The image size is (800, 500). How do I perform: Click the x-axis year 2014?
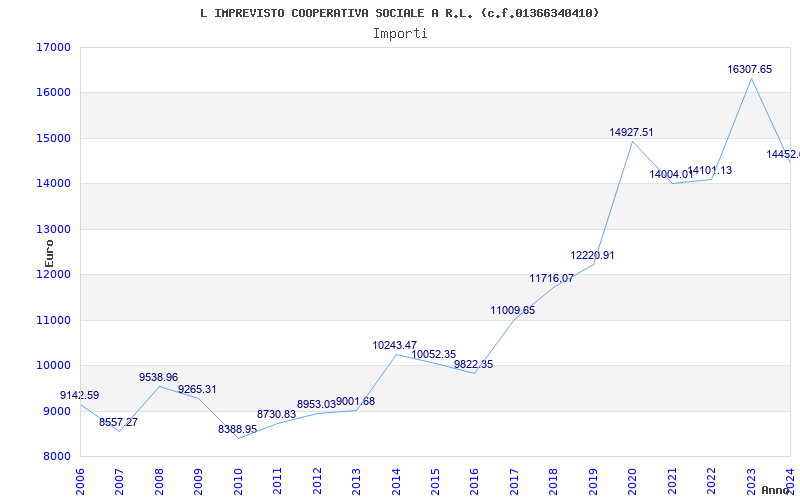(395, 482)
